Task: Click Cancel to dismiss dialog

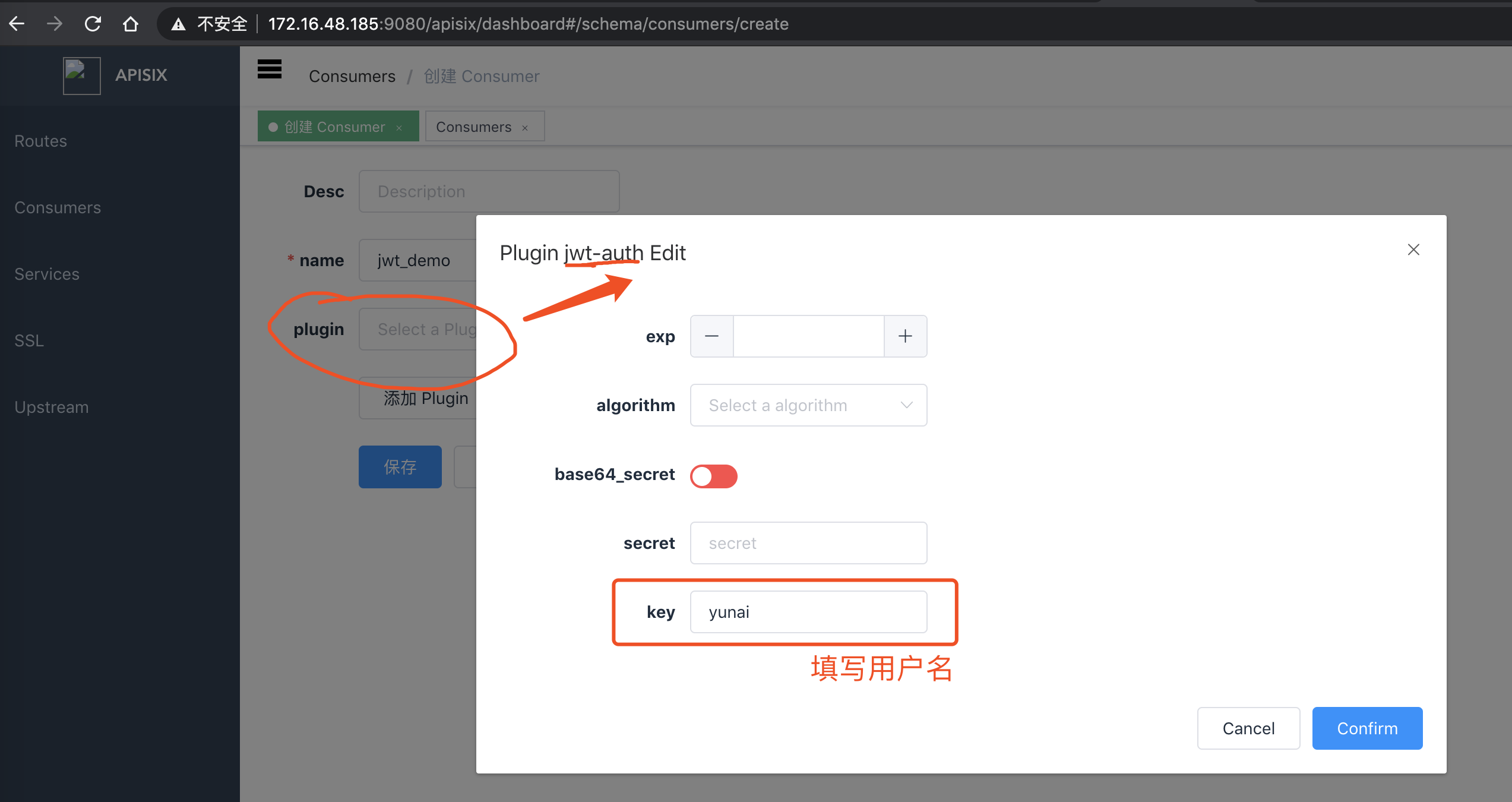Action: [x=1250, y=728]
